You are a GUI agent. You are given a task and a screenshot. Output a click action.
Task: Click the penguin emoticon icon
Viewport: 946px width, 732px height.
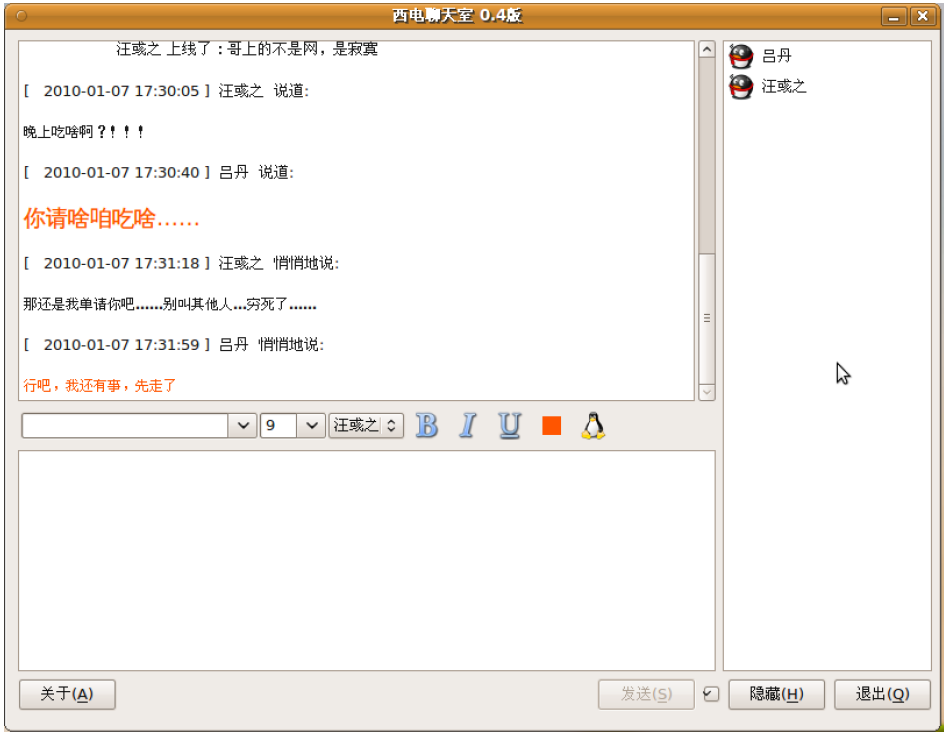pos(593,425)
